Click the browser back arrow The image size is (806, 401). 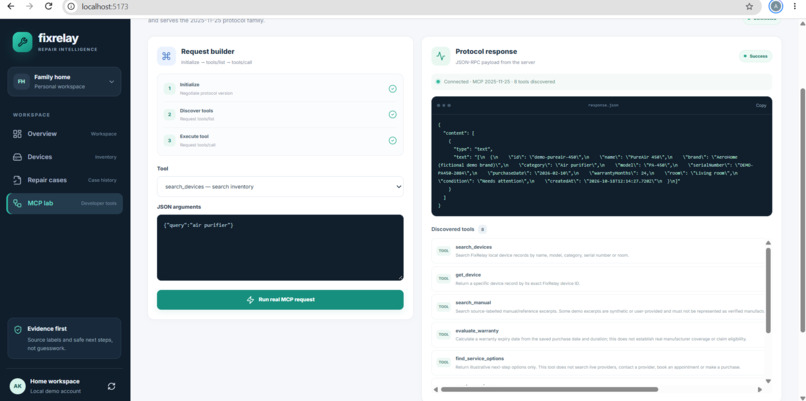tap(11, 7)
